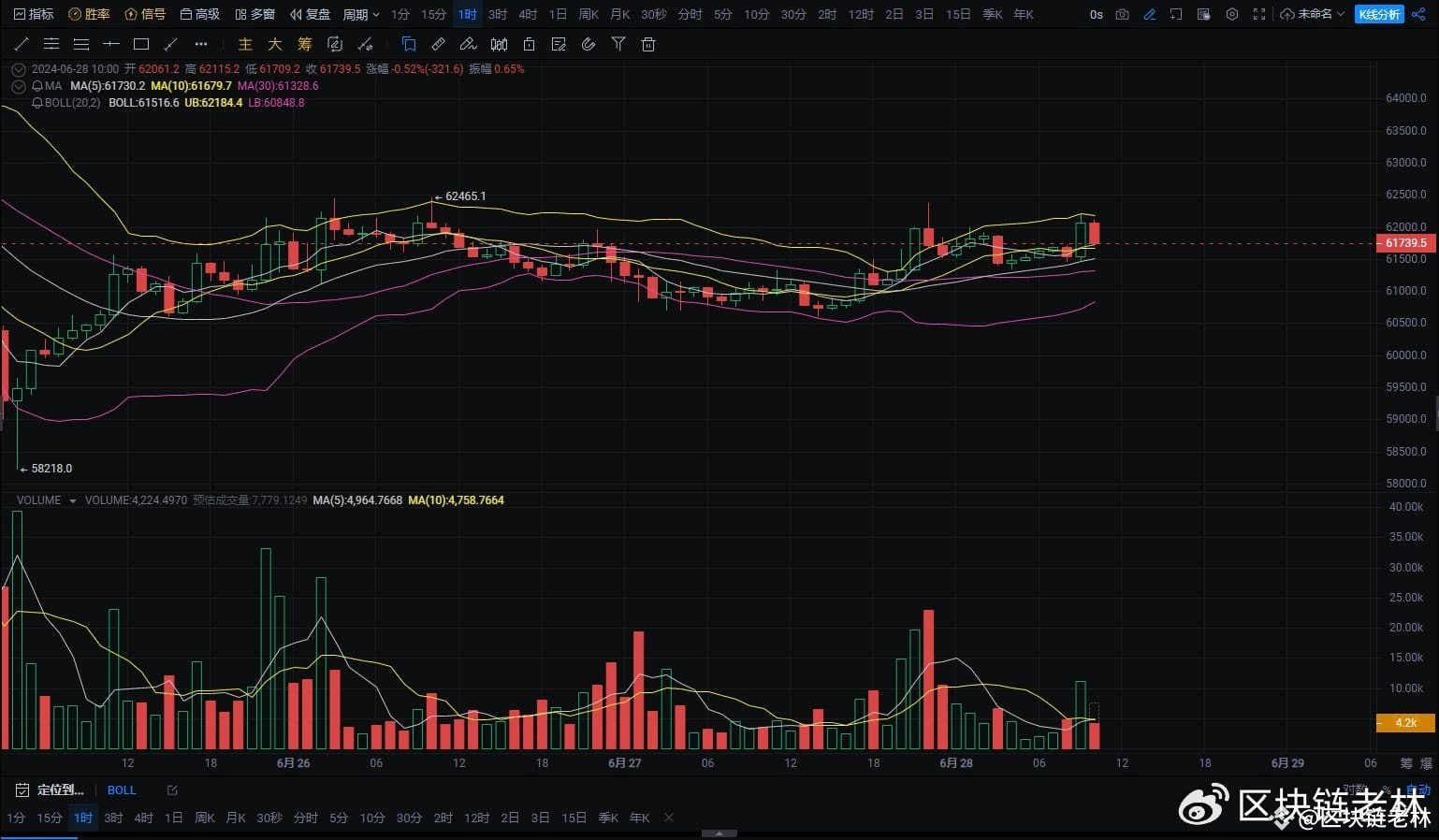
Task: Toggle the MA indicator alert bell
Action: pyautogui.click(x=37, y=86)
